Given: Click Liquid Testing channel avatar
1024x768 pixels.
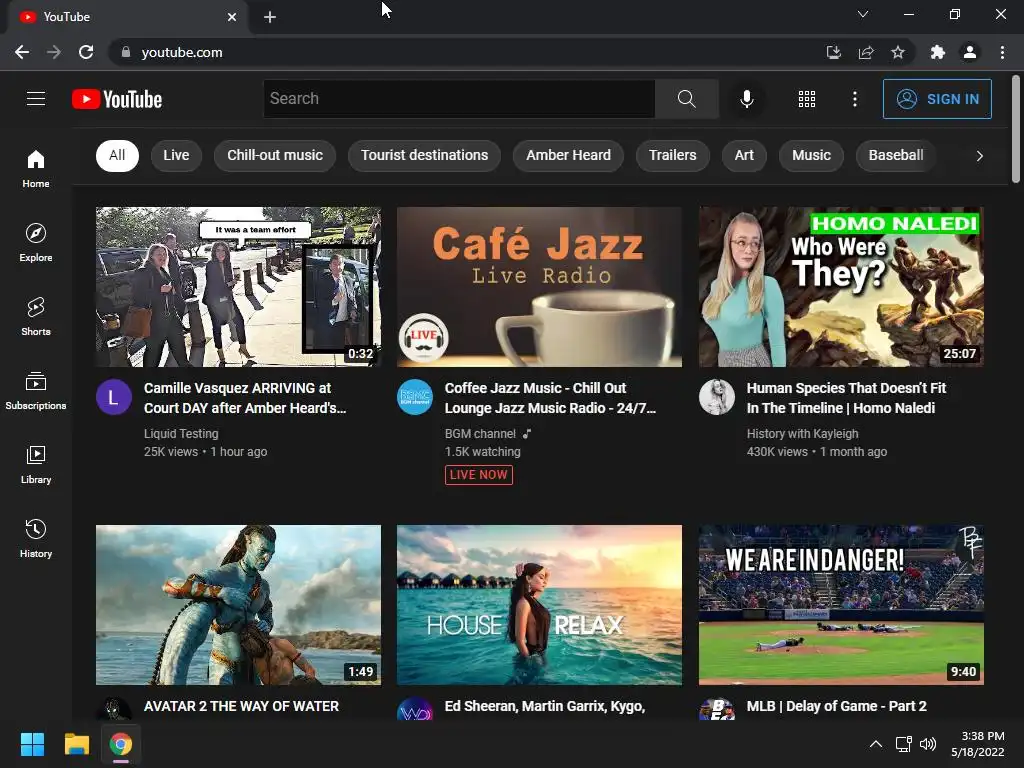Looking at the screenshot, I should 114,397.
